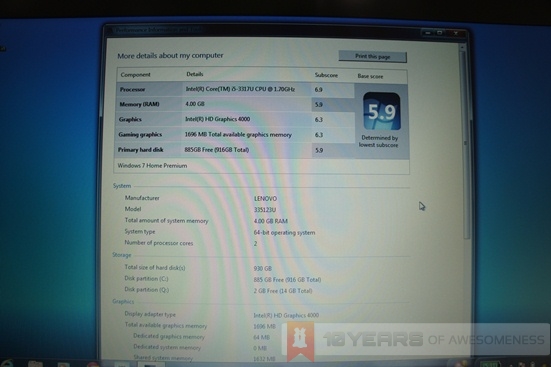The width and height of the screenshot is (551, 367).
Task: Select the Graphics row in table
Action: pos(235,120)
